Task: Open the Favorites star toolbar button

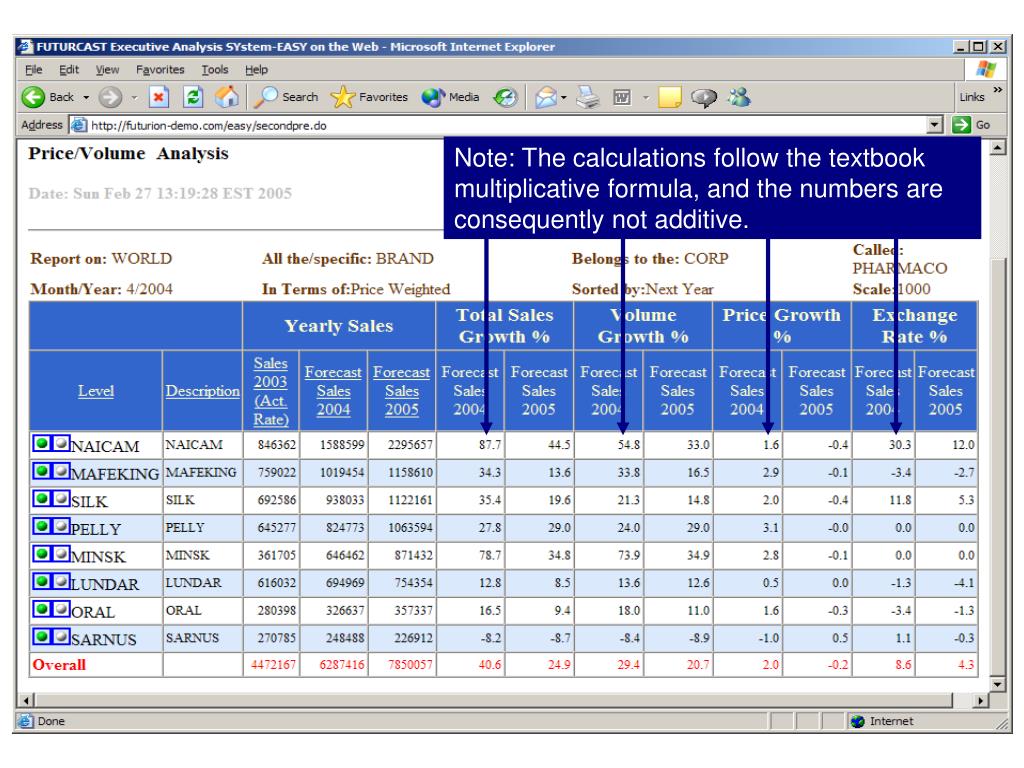Action: [369, 97]
